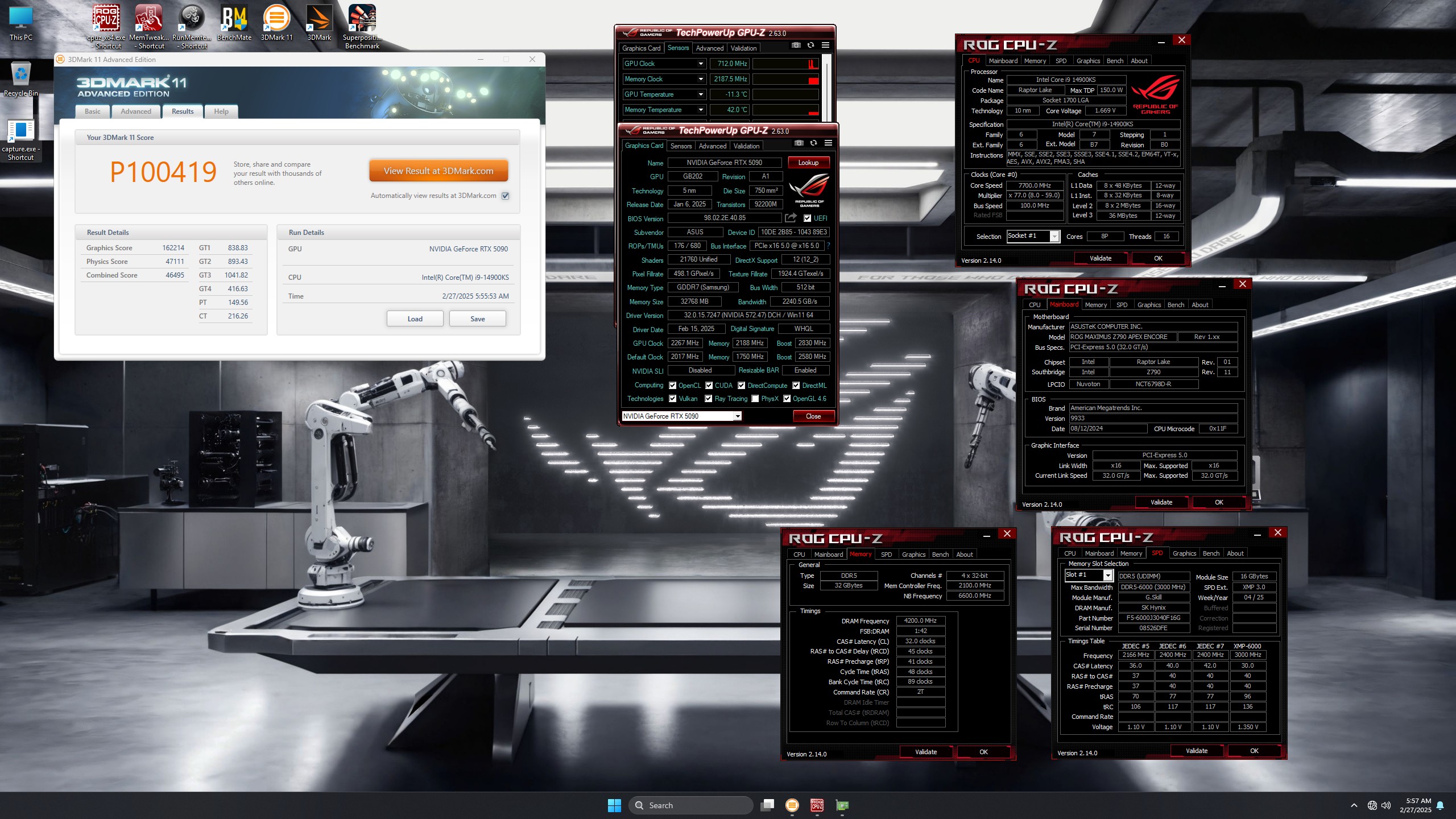Expand GPU Temperature sensor dropdown

701,94
